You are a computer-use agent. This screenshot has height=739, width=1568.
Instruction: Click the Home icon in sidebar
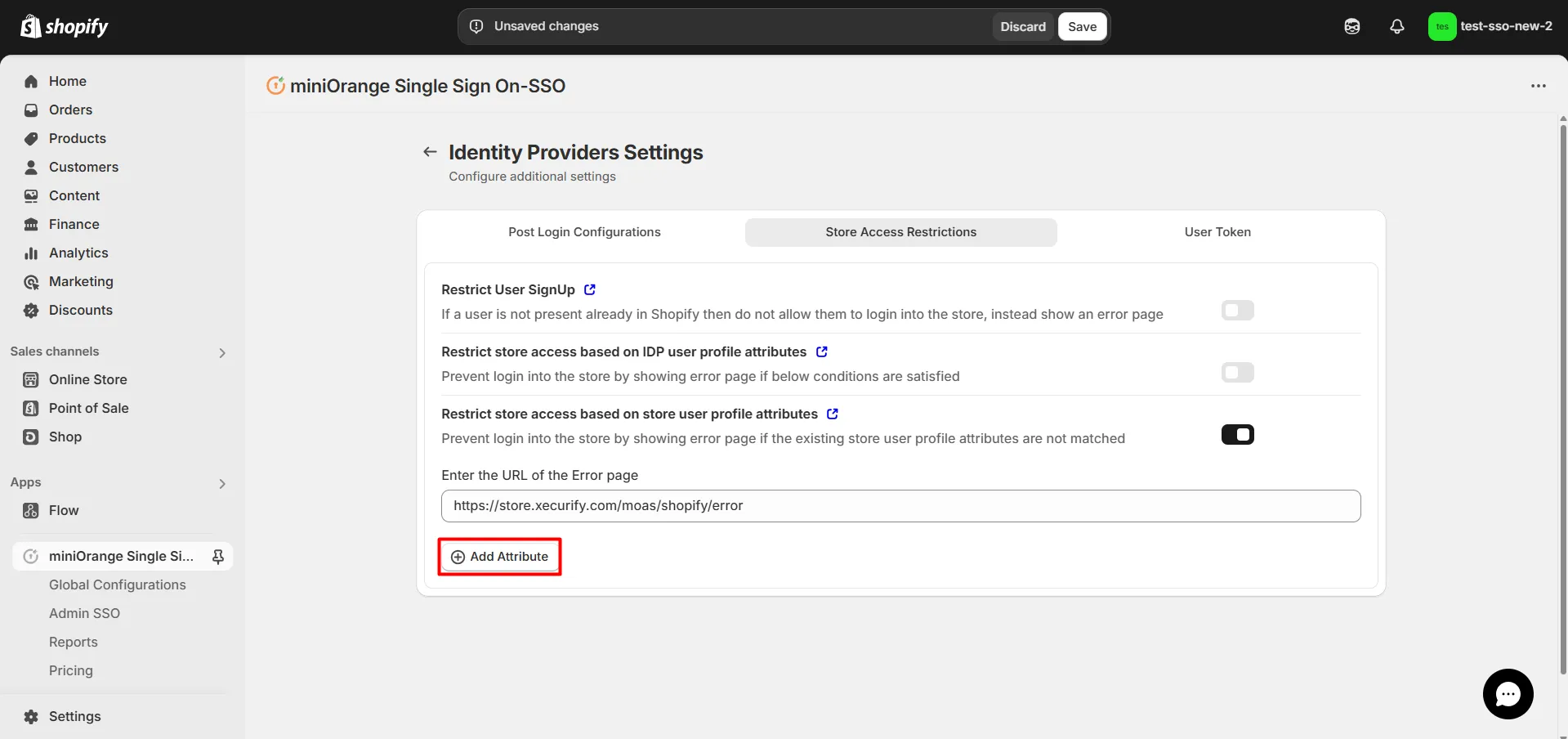(x=31, y=81)
